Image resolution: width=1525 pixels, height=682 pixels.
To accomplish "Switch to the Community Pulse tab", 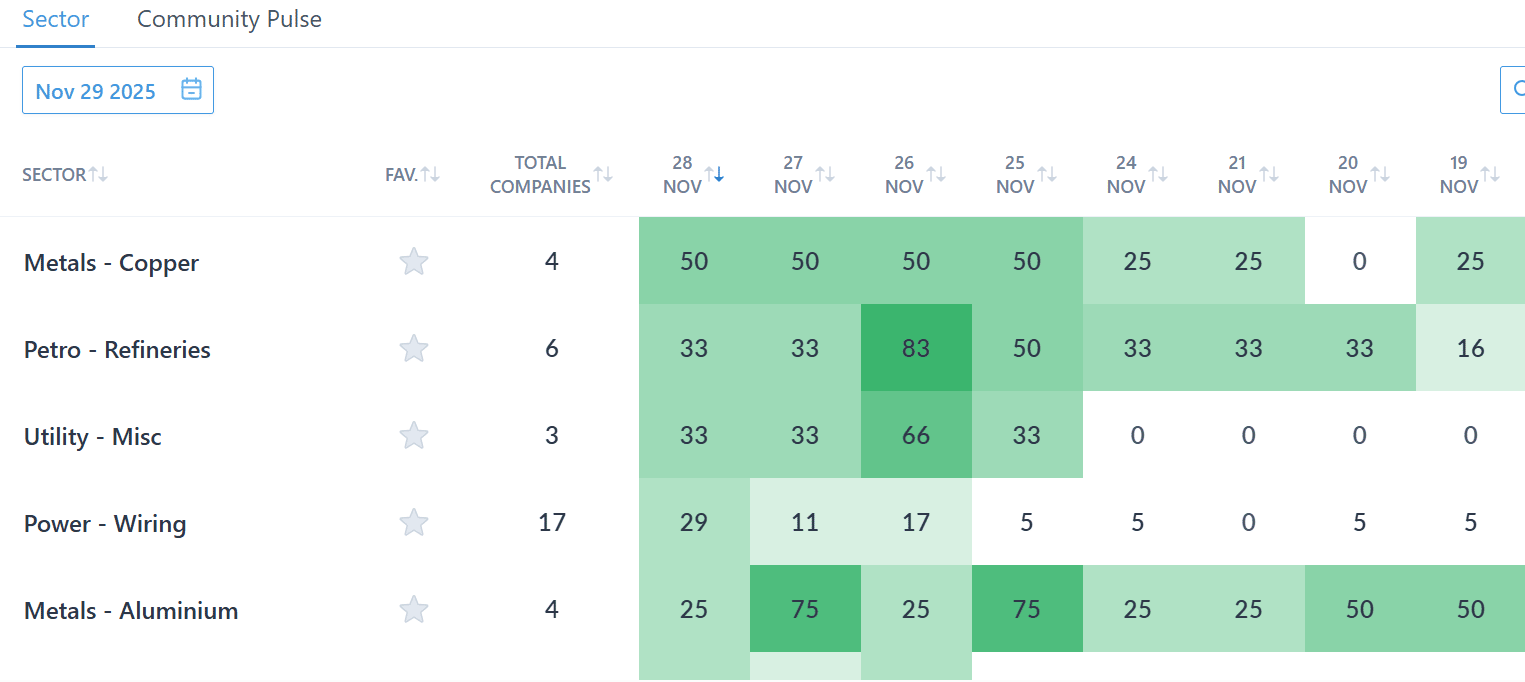I will [x=229, y=20].
